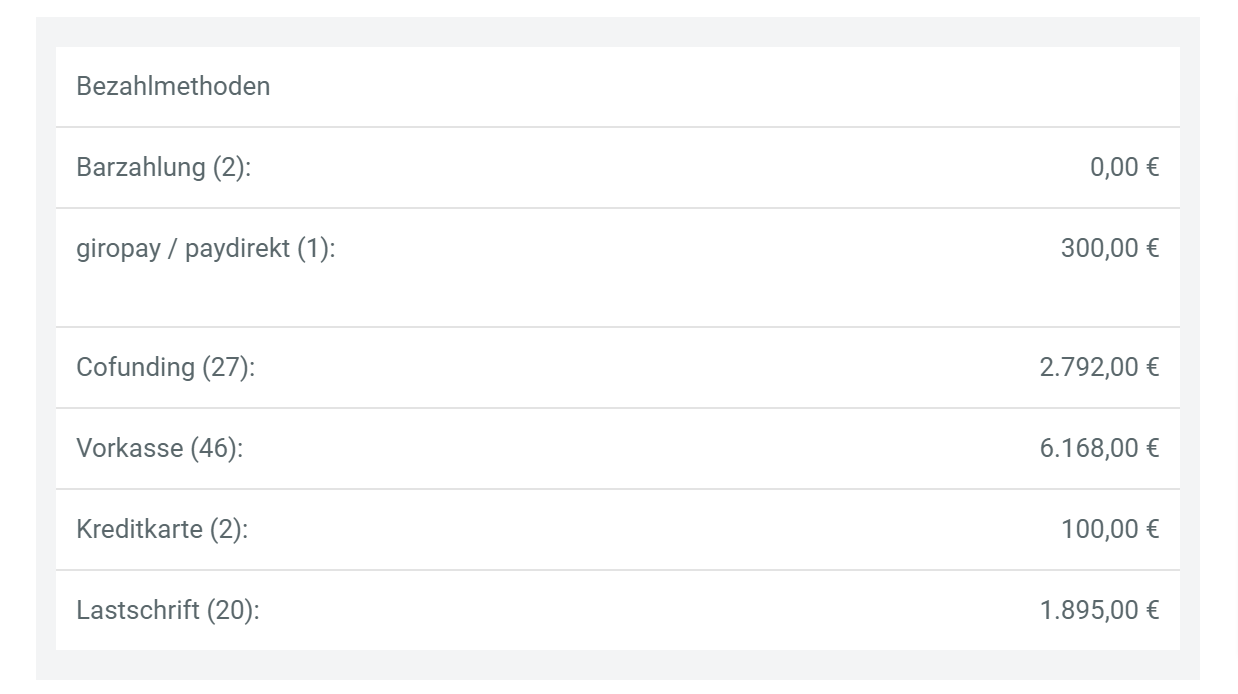Screen dimensions: 1238x694
Task: Open the Lastschrift payment entry
Action: (138, 610)
